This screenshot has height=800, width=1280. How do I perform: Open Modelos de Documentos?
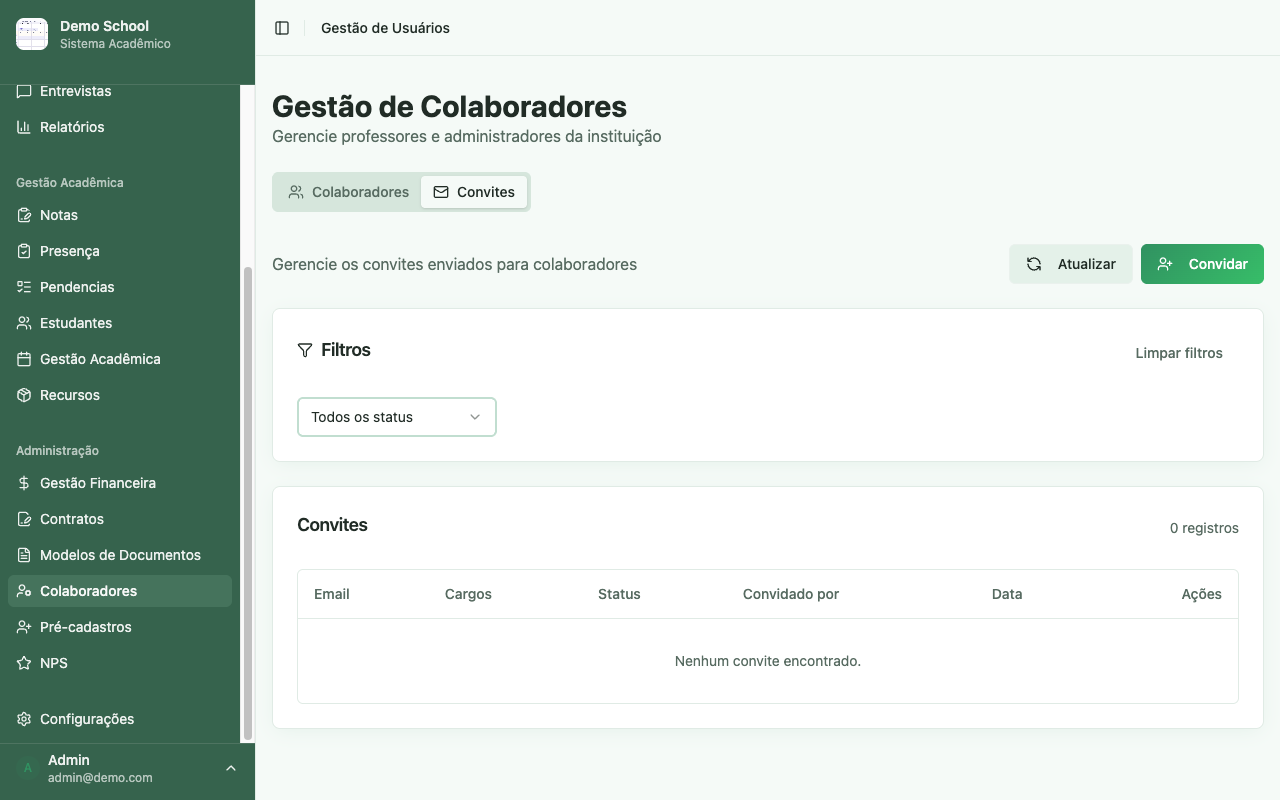pos(120,555)
